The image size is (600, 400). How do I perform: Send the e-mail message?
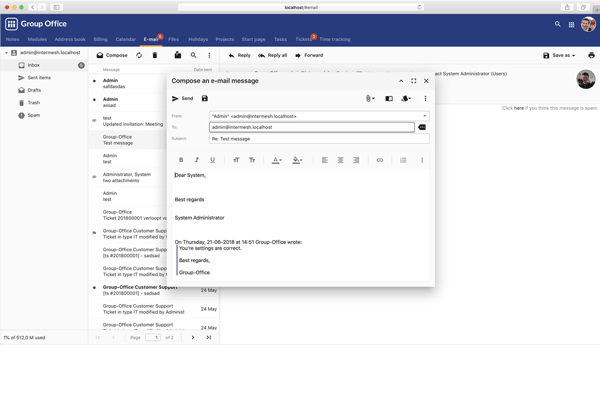183,99
